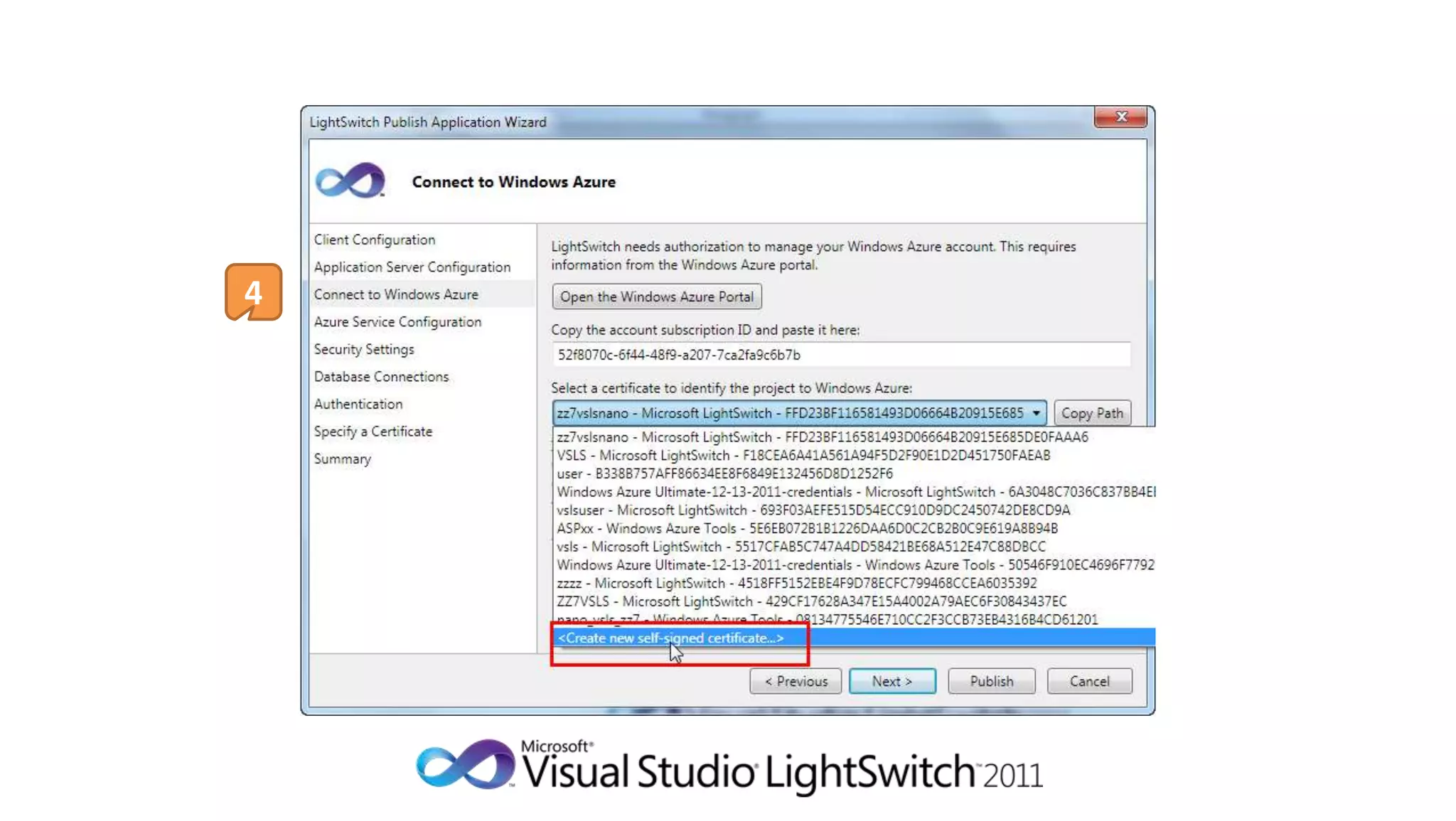Screen dimensions: 1456x821
Task: Switch to Azure Service Configuration step
Action: coord(397,322)
